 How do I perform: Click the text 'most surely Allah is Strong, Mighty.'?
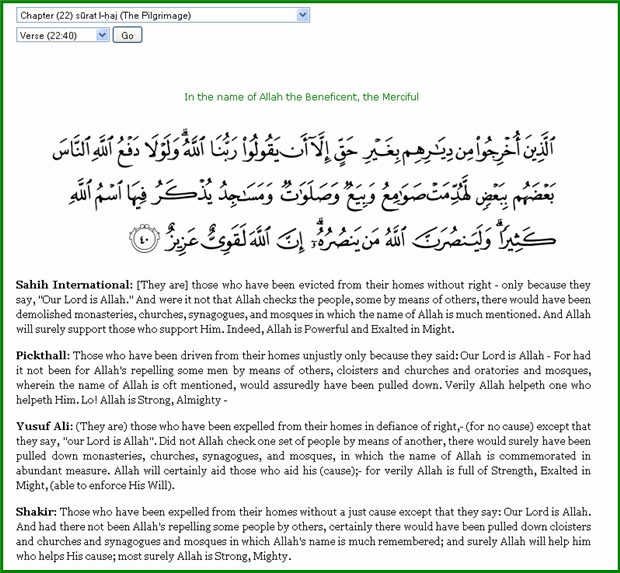click(204, 556)
